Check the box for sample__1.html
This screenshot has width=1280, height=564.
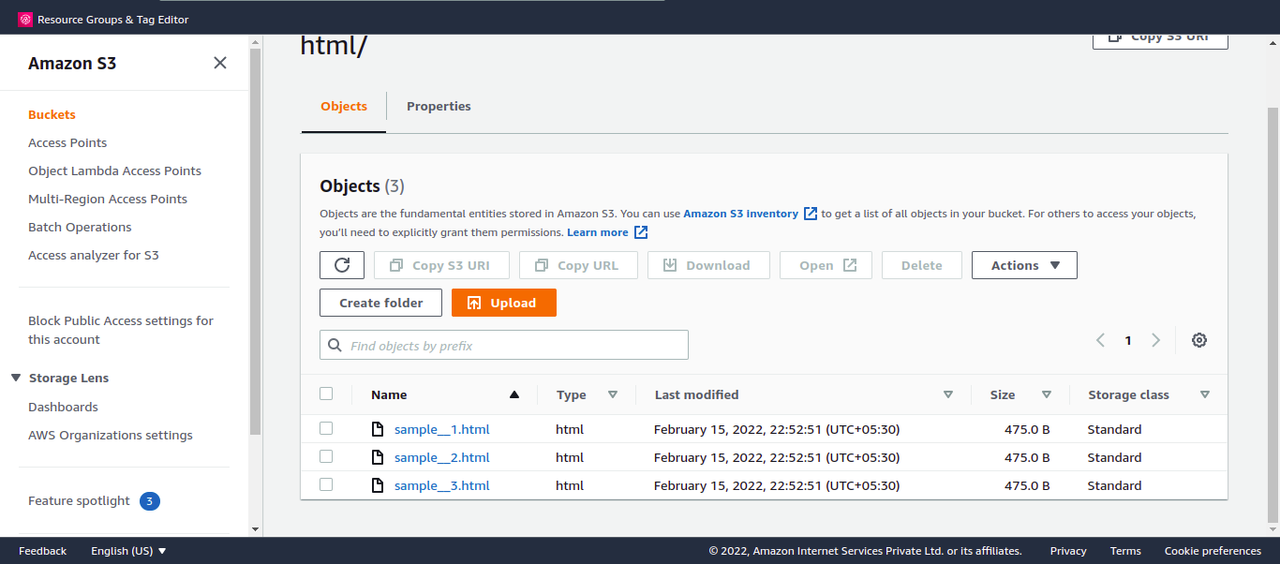[x=326, y=428]
